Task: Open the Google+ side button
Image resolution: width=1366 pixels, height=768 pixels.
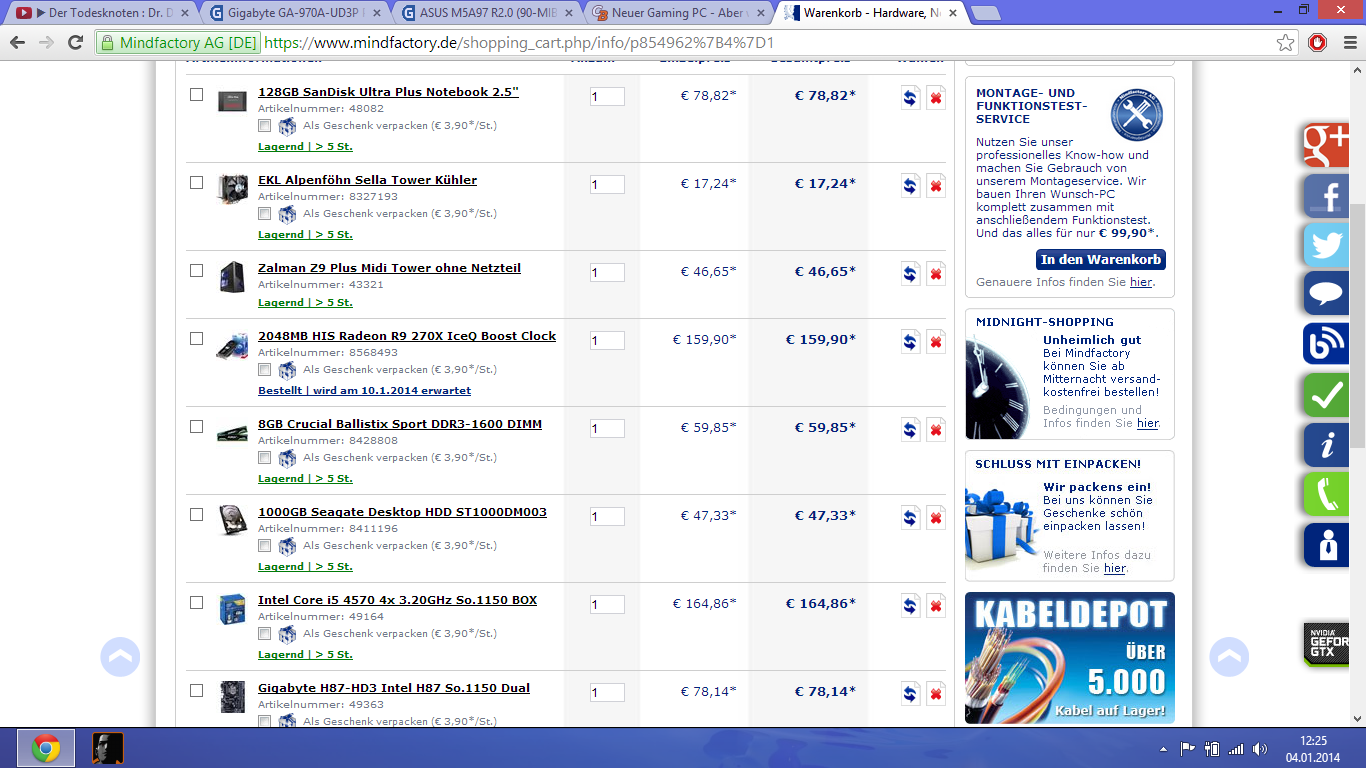Action: [1327, 146]
